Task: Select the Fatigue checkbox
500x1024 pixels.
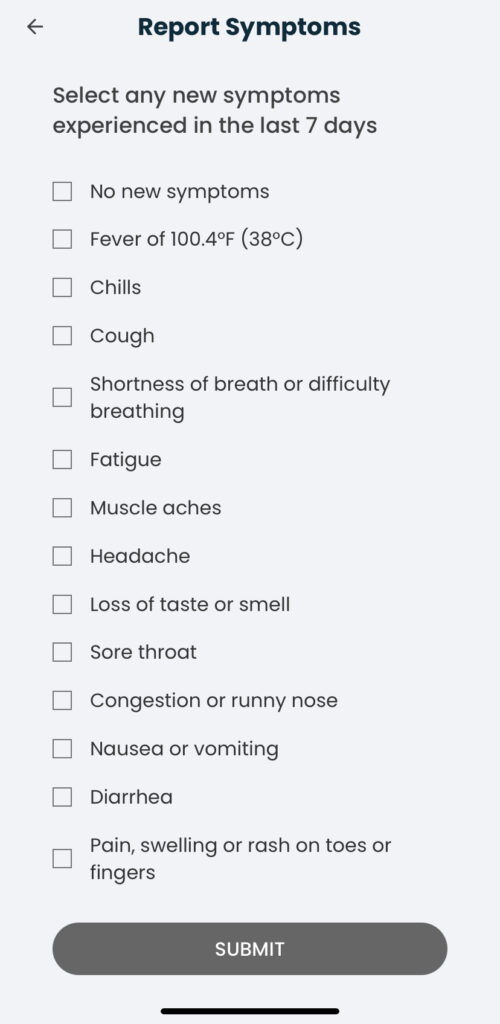Action: point(62,460)
